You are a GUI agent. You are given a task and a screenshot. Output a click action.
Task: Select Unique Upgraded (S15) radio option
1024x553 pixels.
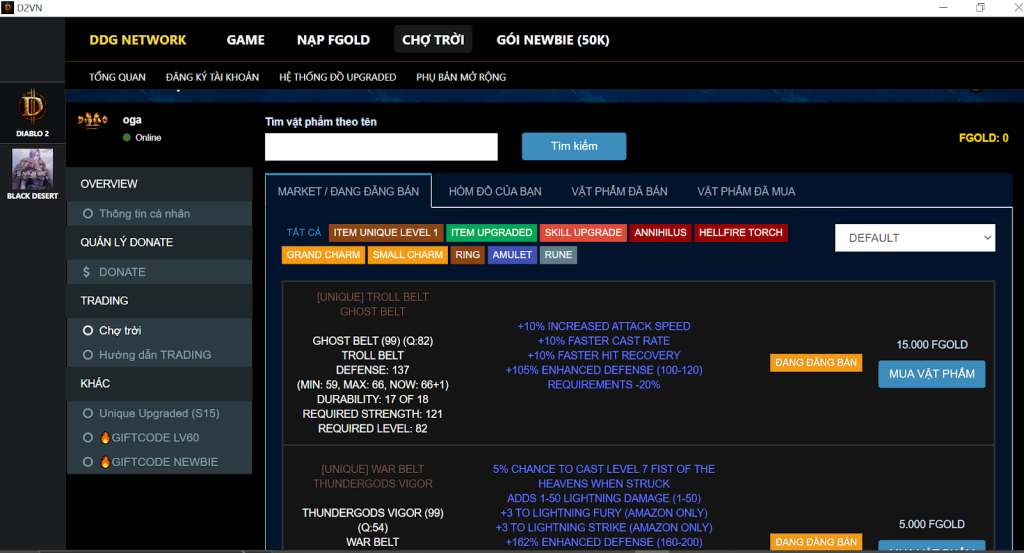(88, 413)
